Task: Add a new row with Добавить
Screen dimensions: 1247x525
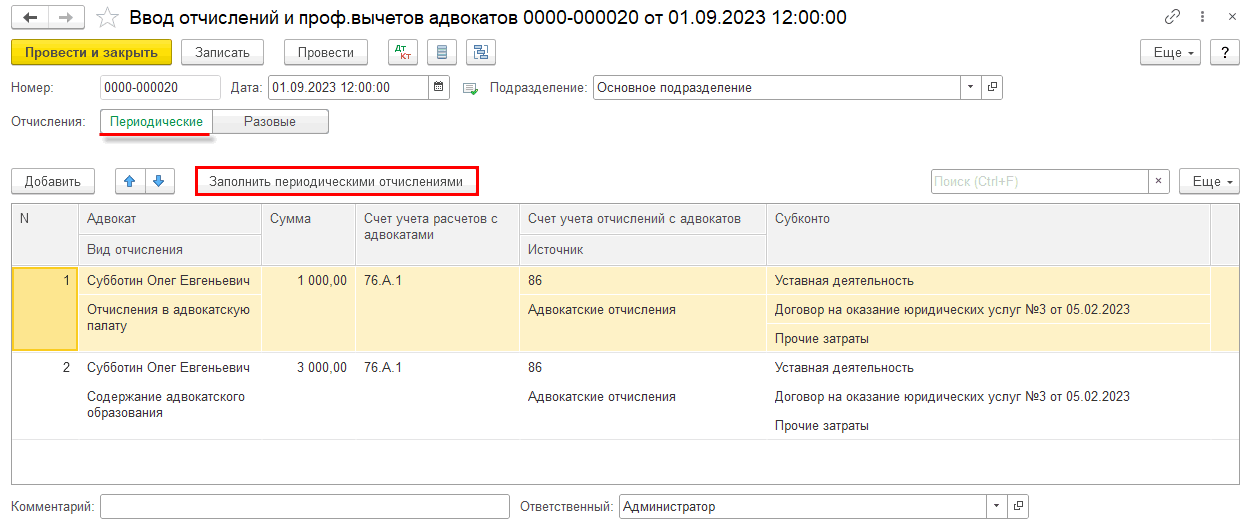Action: pyautogui.click(x=53, y=182)
